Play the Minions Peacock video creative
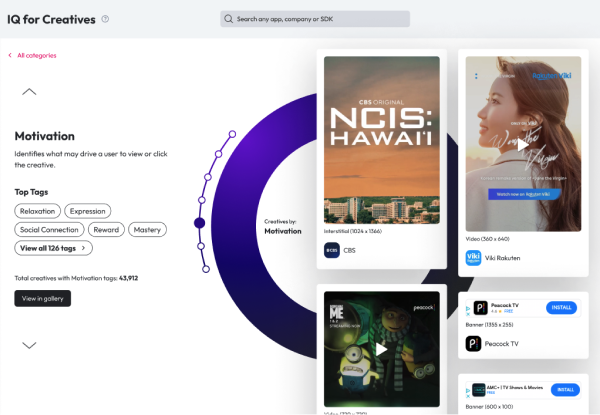The height and width of the screenshot is (415, 600). point(381,349)
